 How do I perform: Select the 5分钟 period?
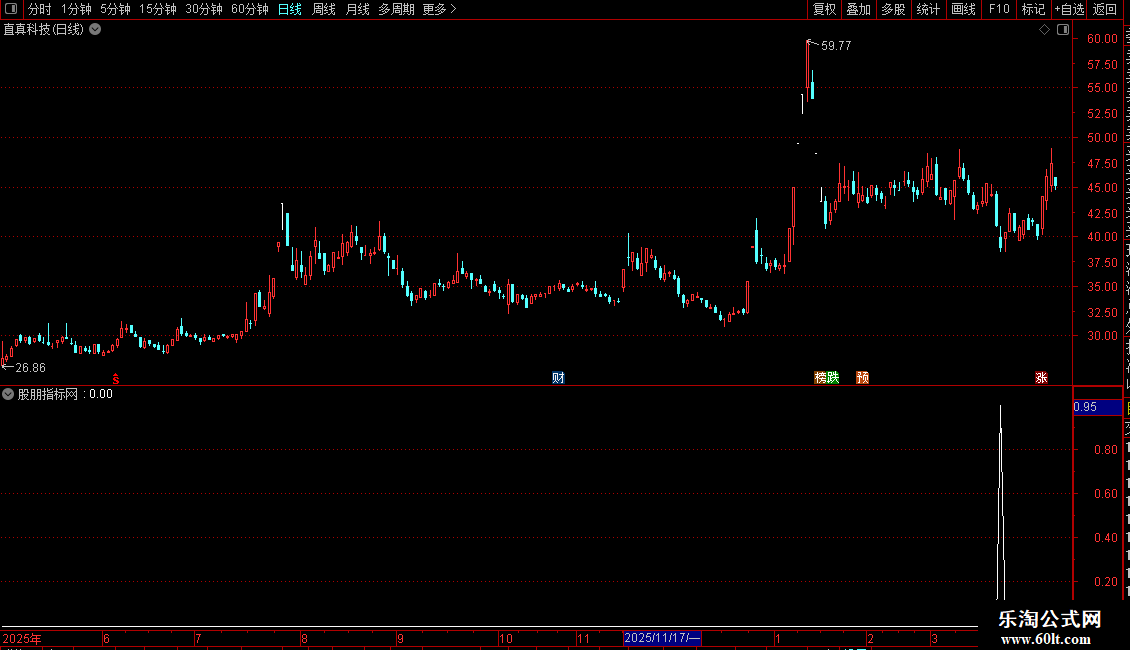point(115,9)
